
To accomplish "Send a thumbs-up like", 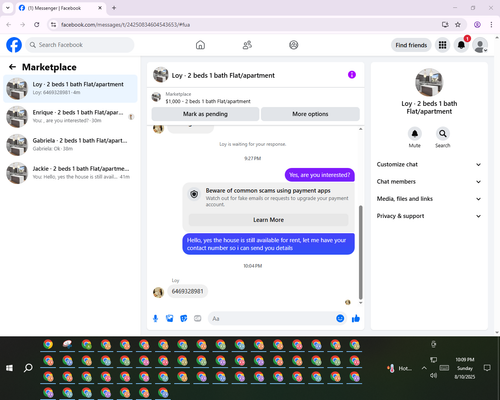I will (x=356, y=318).
